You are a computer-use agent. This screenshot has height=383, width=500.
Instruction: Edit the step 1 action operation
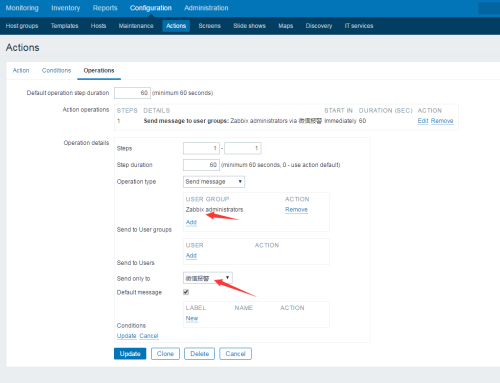(423, 121)
